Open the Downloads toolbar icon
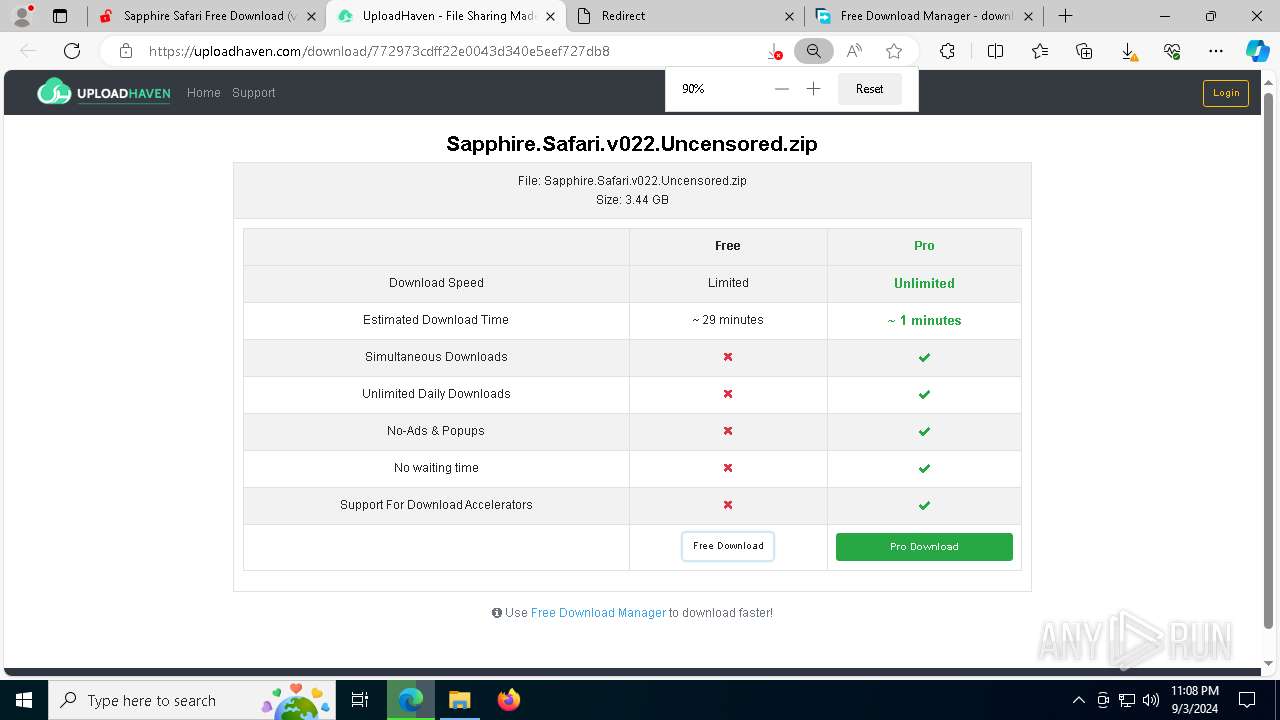 [1128, 51]
